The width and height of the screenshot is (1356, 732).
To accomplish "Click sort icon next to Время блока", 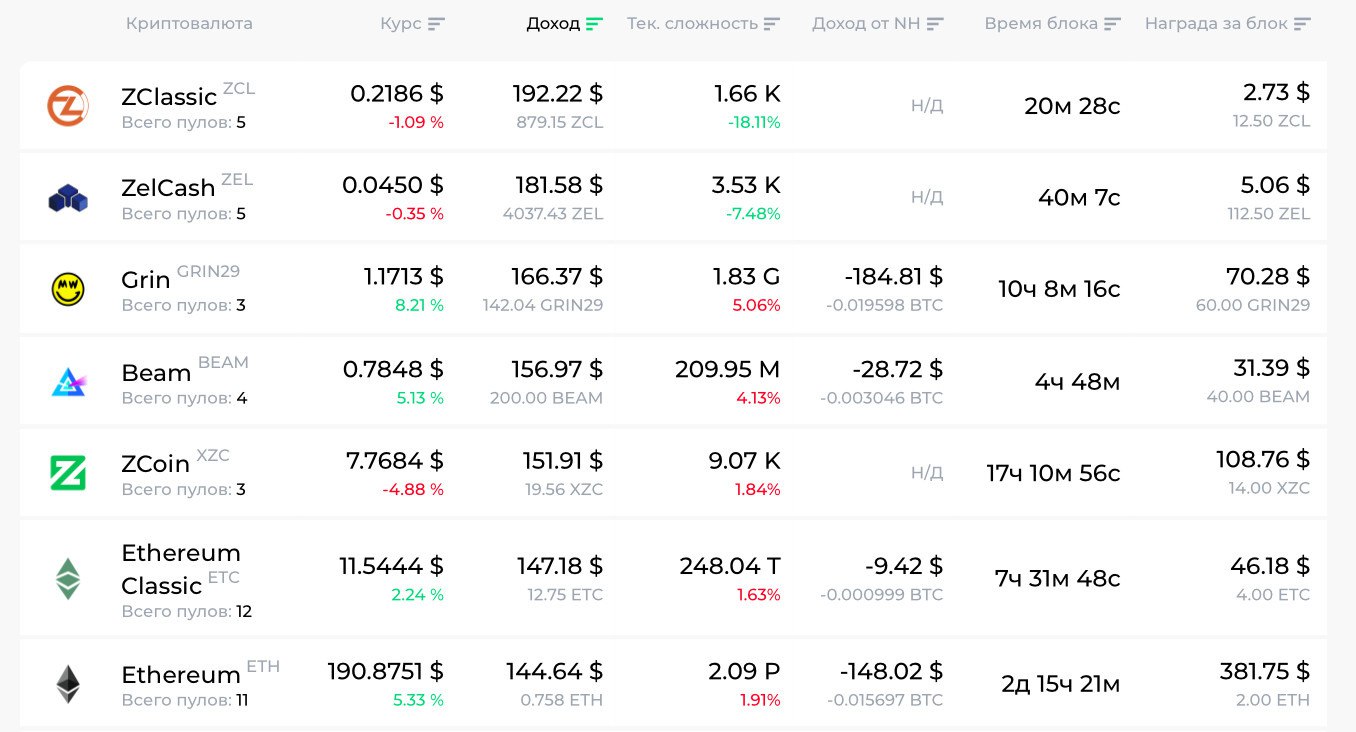I will [1112, 24].
